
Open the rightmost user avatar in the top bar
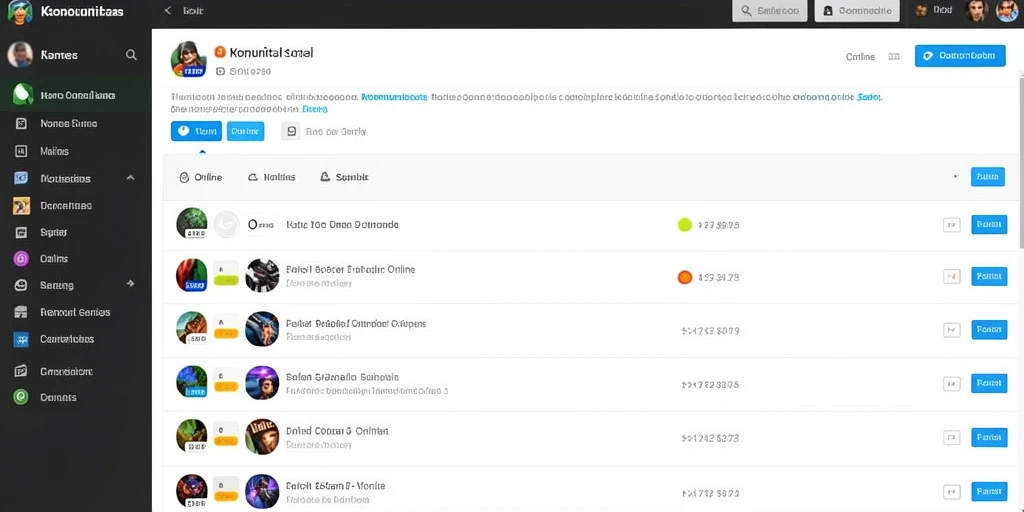[x=1008, y=11]
